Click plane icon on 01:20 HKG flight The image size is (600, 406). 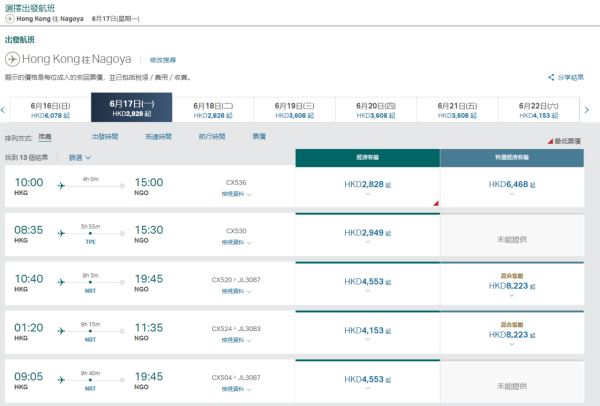tap(61, 327)
